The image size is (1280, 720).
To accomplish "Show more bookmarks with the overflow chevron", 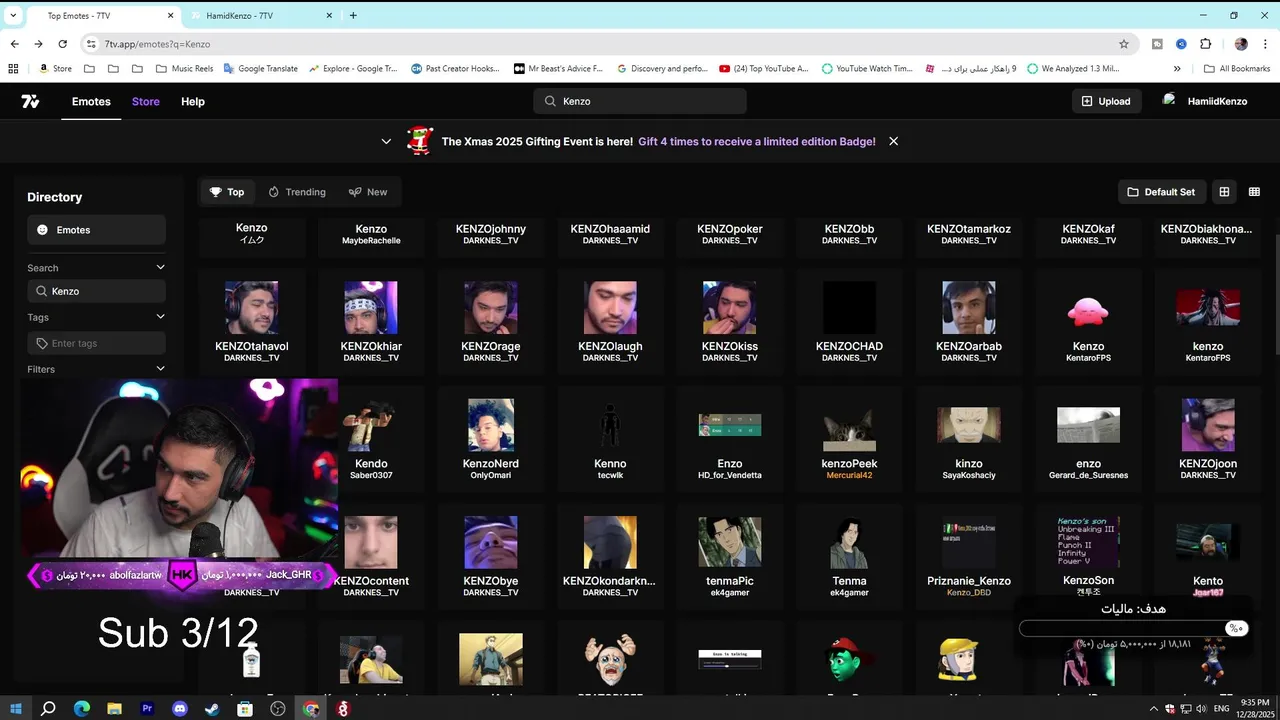I will 1177,69.
